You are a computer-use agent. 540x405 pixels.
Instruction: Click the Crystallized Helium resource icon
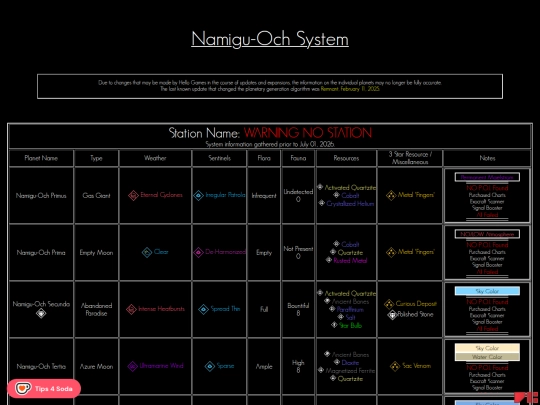pos(322,203)
